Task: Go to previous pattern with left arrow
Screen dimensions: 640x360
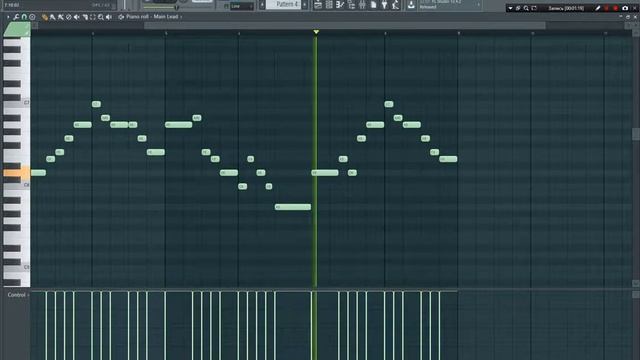Action: [x=262, y=4]
